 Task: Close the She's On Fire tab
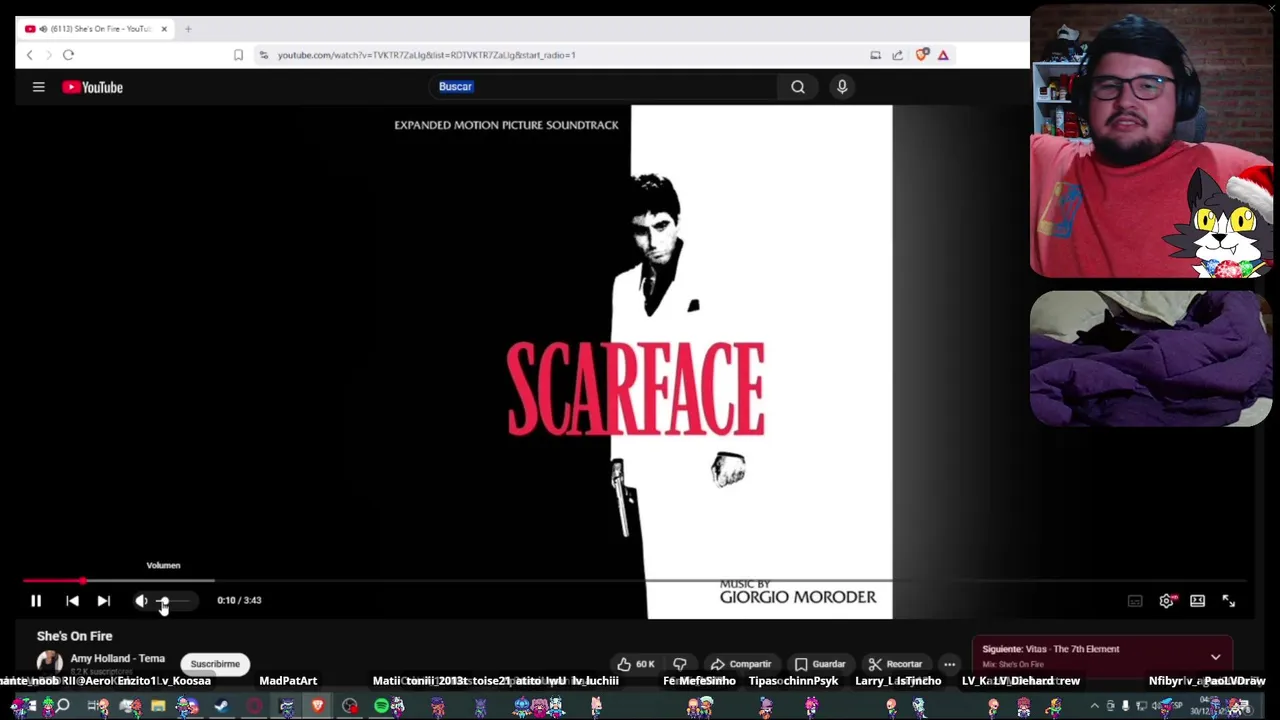pyautogui.click(x=164, y=29)
